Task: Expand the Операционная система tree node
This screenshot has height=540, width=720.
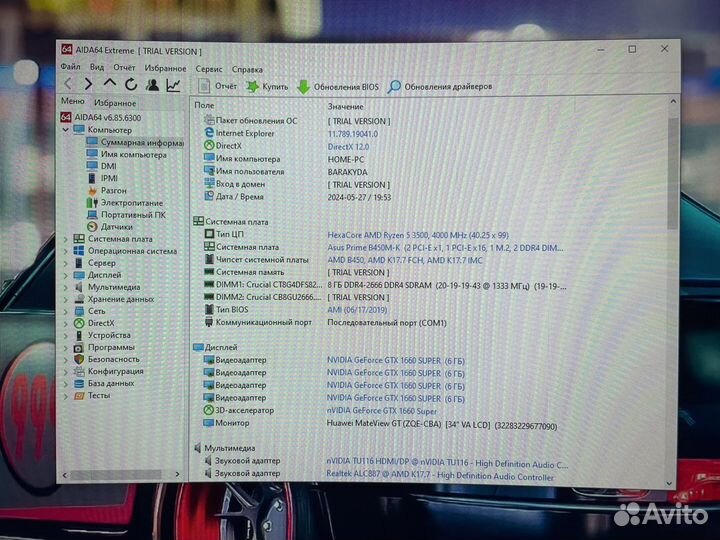Action: pyautogui.click(x=65, y=251)
